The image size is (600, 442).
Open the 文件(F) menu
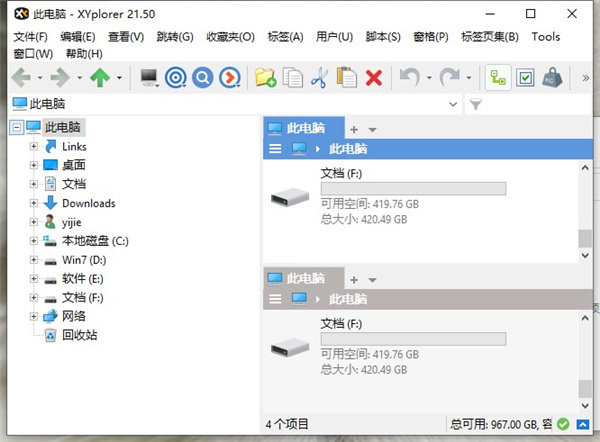click(30, 37)
